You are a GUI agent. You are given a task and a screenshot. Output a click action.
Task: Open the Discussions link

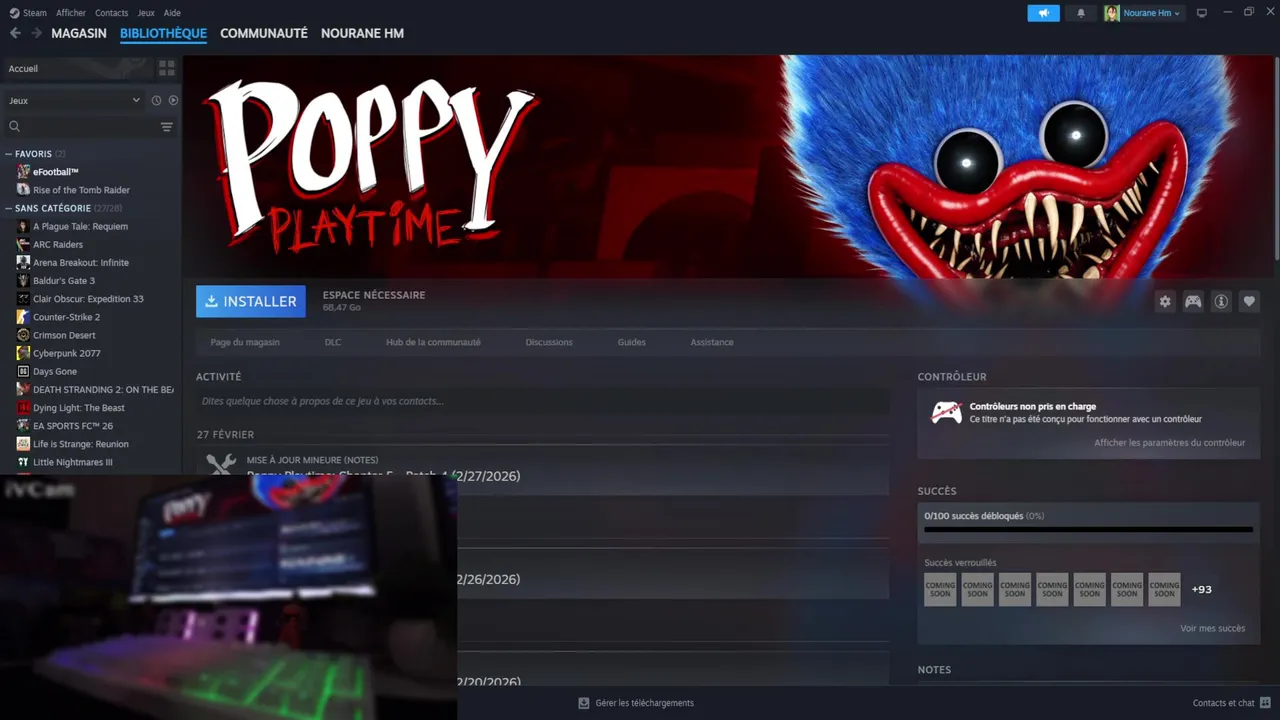pos(549,342)
